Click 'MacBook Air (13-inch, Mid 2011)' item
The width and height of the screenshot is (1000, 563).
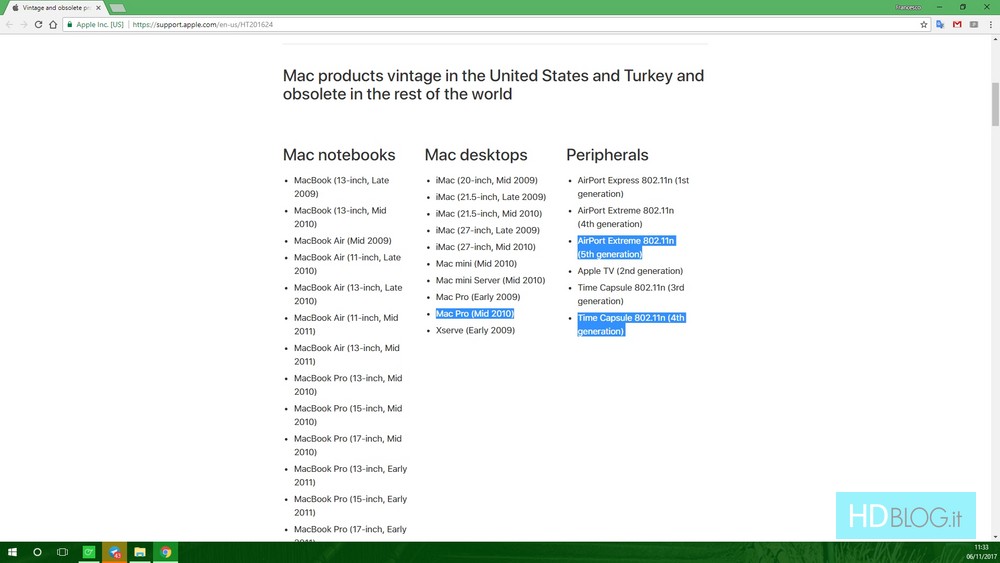pos(347,355)
